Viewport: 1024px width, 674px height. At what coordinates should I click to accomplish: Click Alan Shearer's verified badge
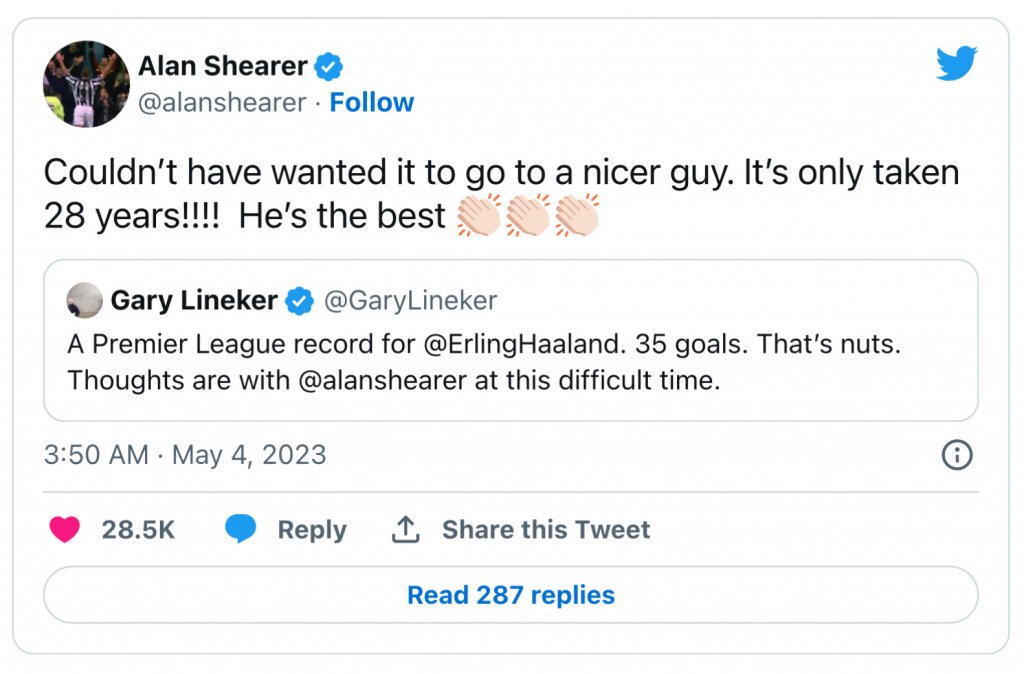pyautogui.click(x=329, y=67)
